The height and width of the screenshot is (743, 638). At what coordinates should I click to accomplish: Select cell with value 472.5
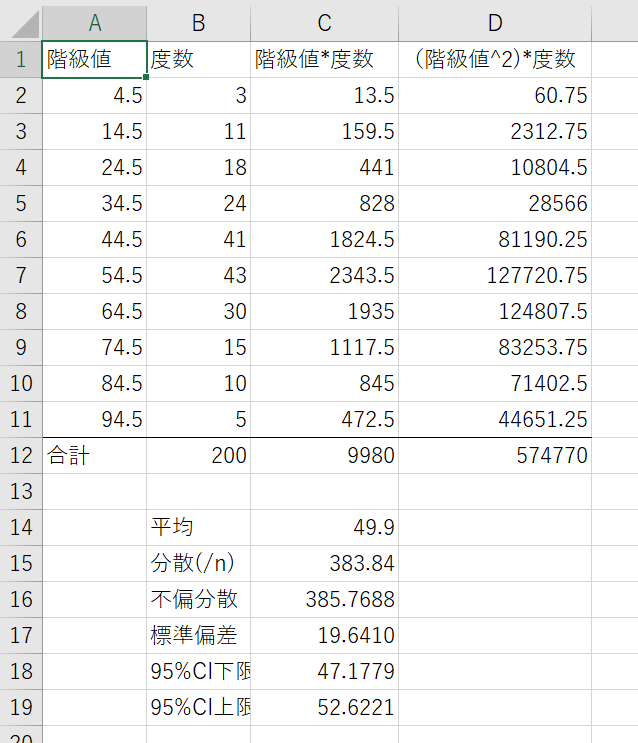coord(324,419)
